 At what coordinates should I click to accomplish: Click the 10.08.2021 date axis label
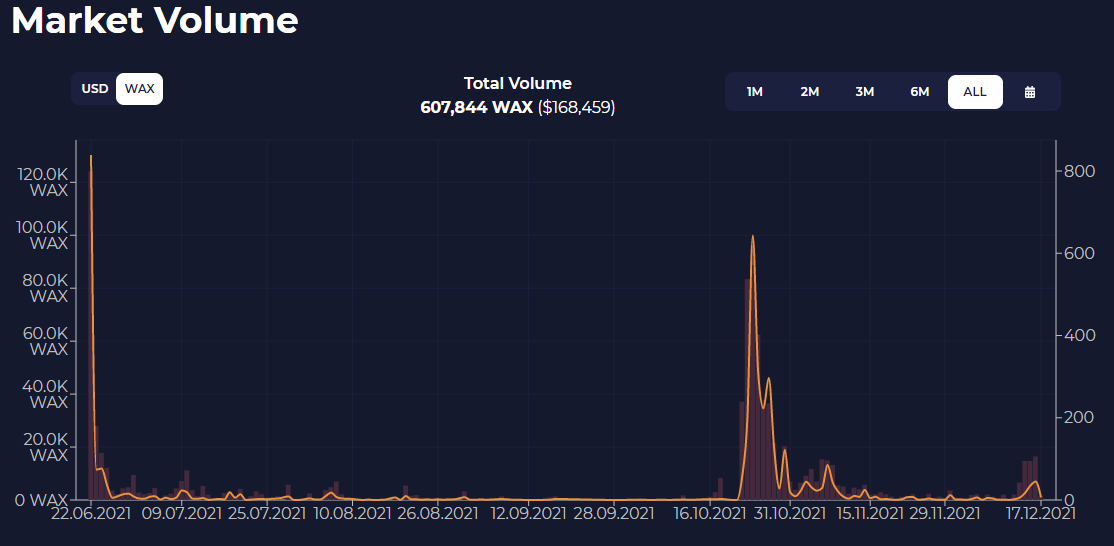pos(351,513)
